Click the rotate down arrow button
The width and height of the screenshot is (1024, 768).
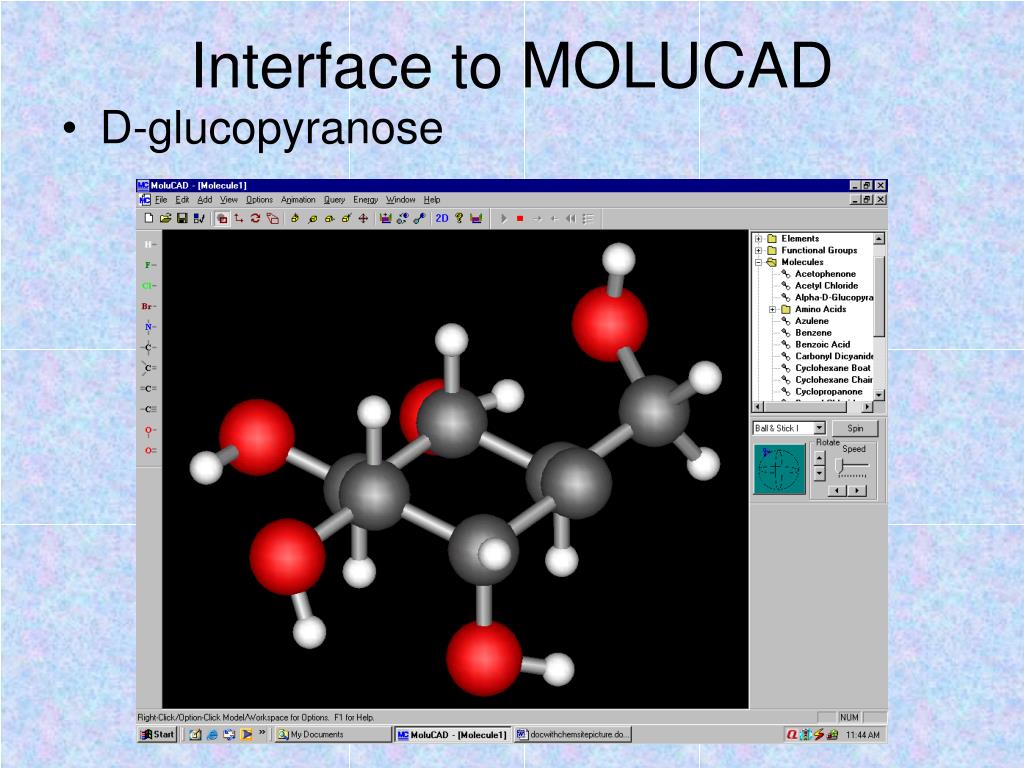(x=820, y=474)
